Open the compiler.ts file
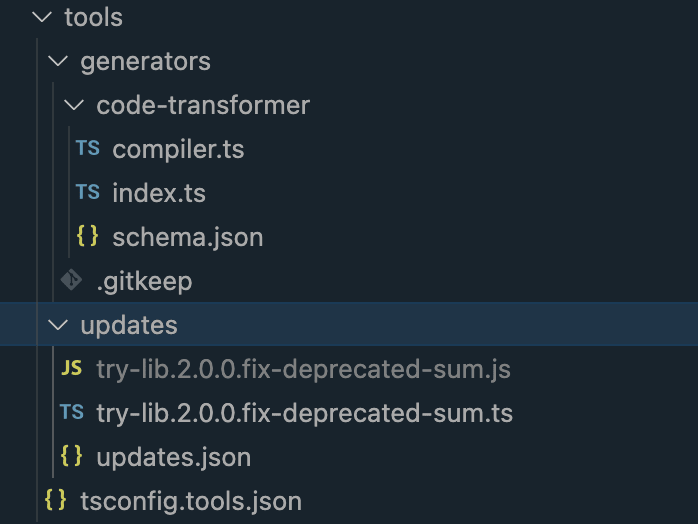The width and height of the screenshot is (698, 524). click(178, 149)
